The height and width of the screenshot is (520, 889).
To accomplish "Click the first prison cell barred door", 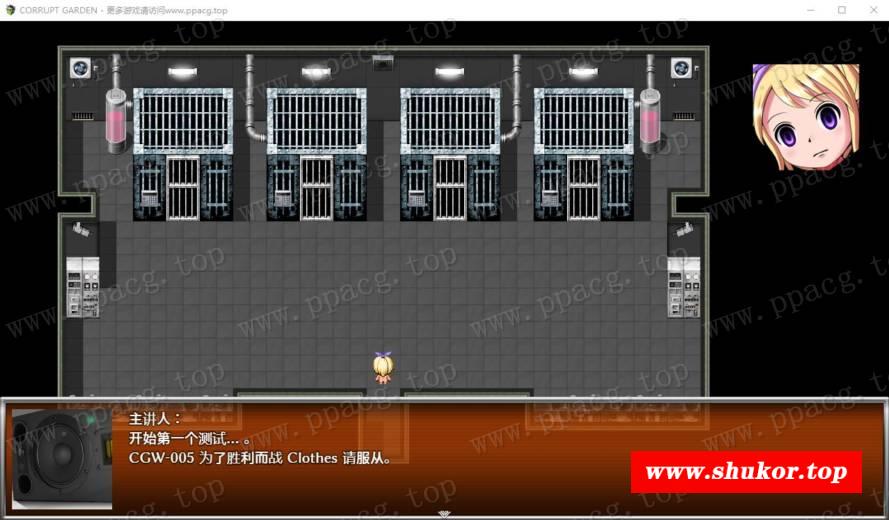I will click(x=183, y=188).
